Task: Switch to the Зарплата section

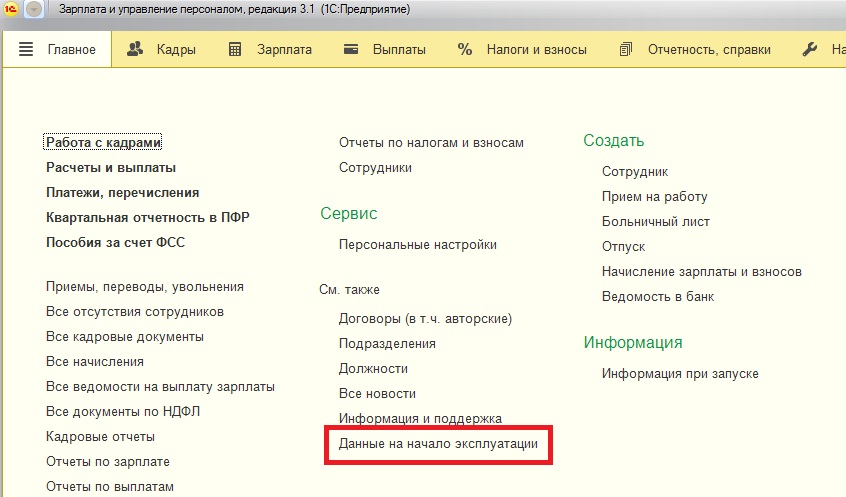Action: click(x=284, y=50)
